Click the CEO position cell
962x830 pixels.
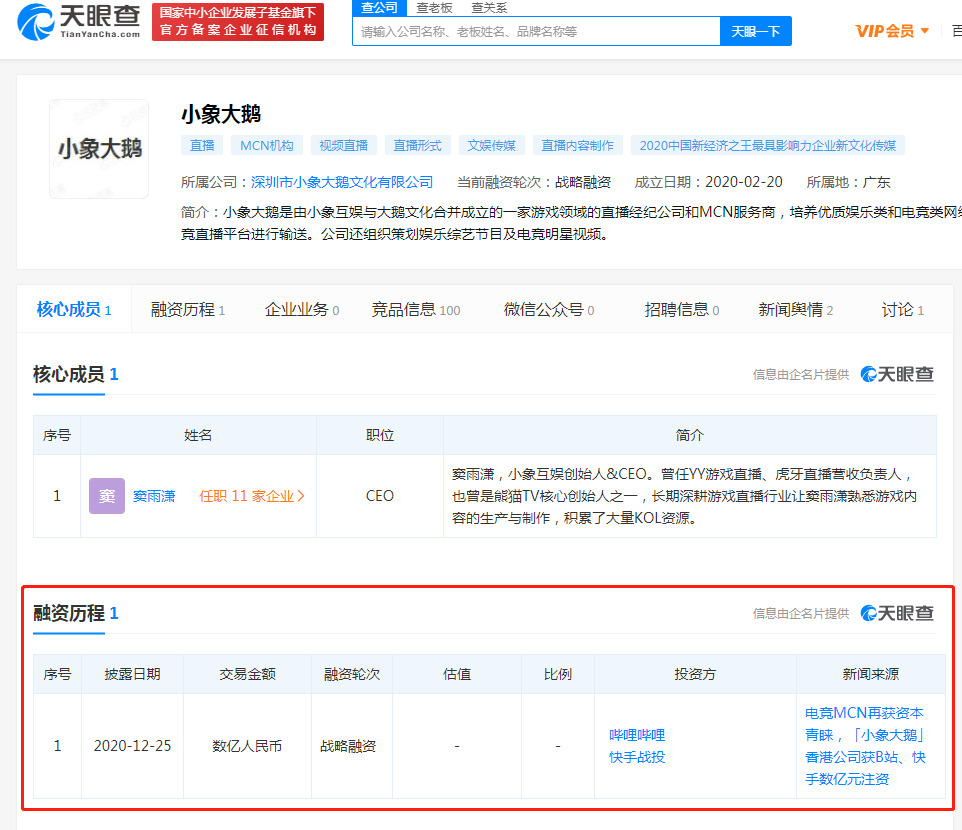coord(380,496)
